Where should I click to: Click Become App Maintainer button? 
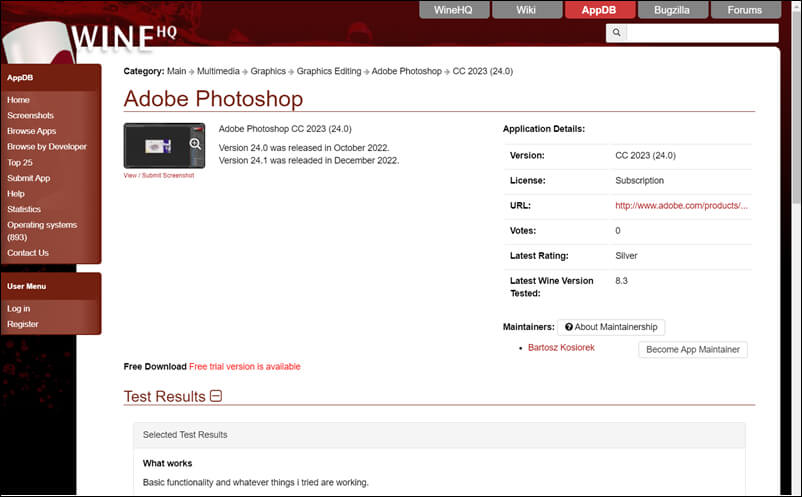[x=693, y=350]
